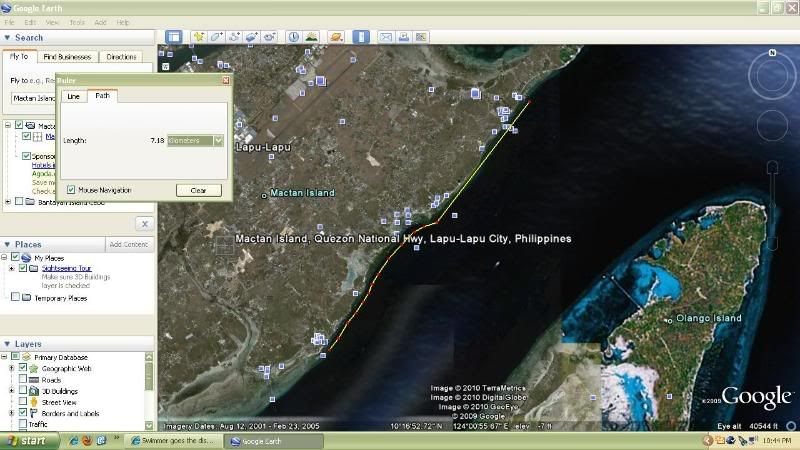Enable the Roads layer checkbox
Screen dimensions: 800x450
(x=23, y=379)
